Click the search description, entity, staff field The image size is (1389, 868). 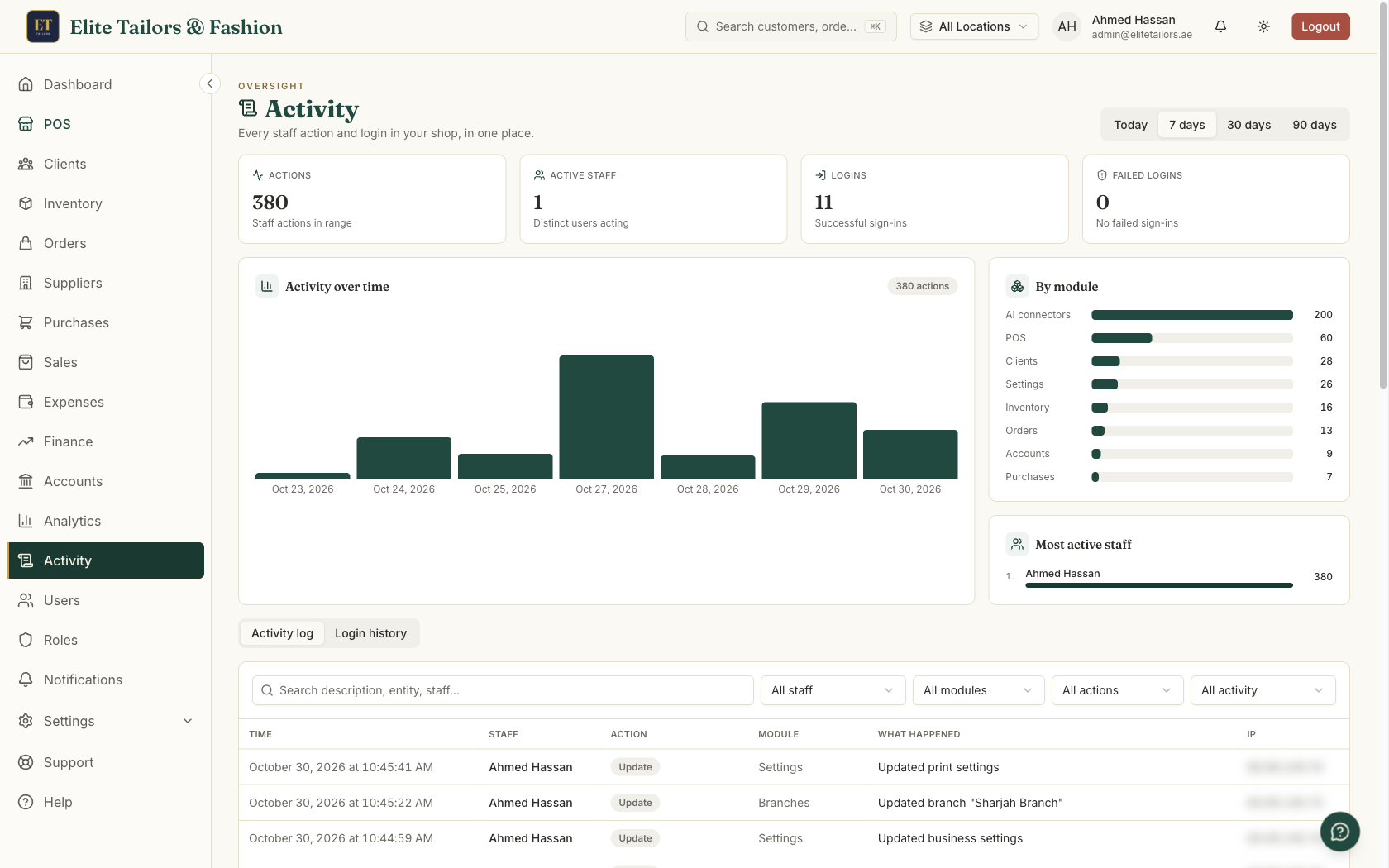coord(503,690)
